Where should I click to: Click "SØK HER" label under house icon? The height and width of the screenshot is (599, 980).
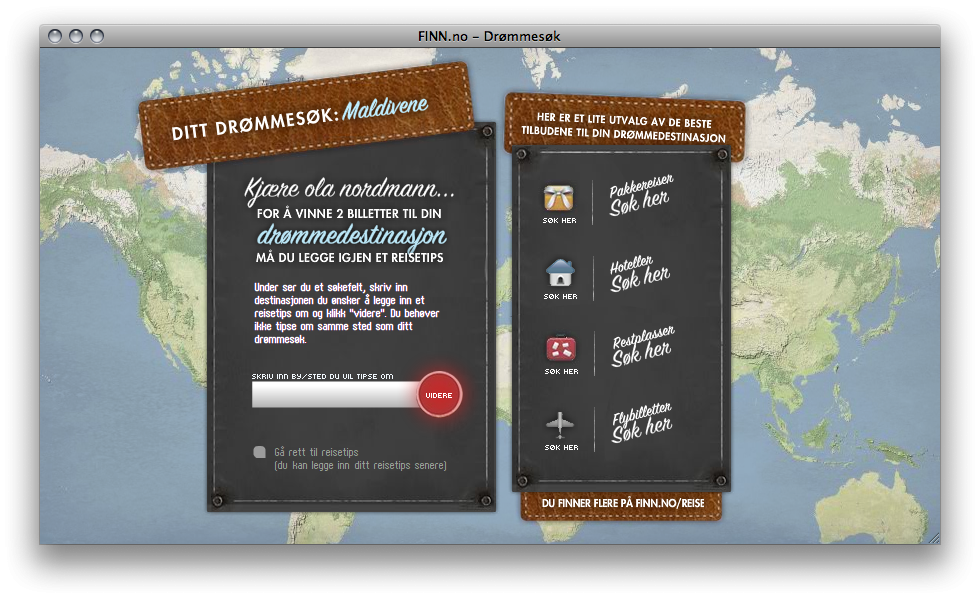pyautogui.click(x=560, y=296)
